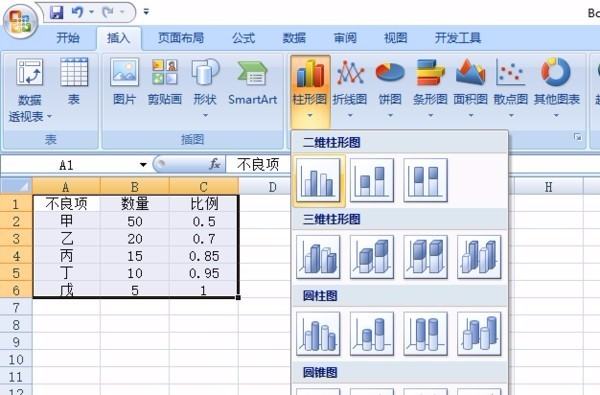Viewport: 600px width, 395px height.
Task: Select stacked cylinder chart thumbnail
Action: (x=372, y=333)
